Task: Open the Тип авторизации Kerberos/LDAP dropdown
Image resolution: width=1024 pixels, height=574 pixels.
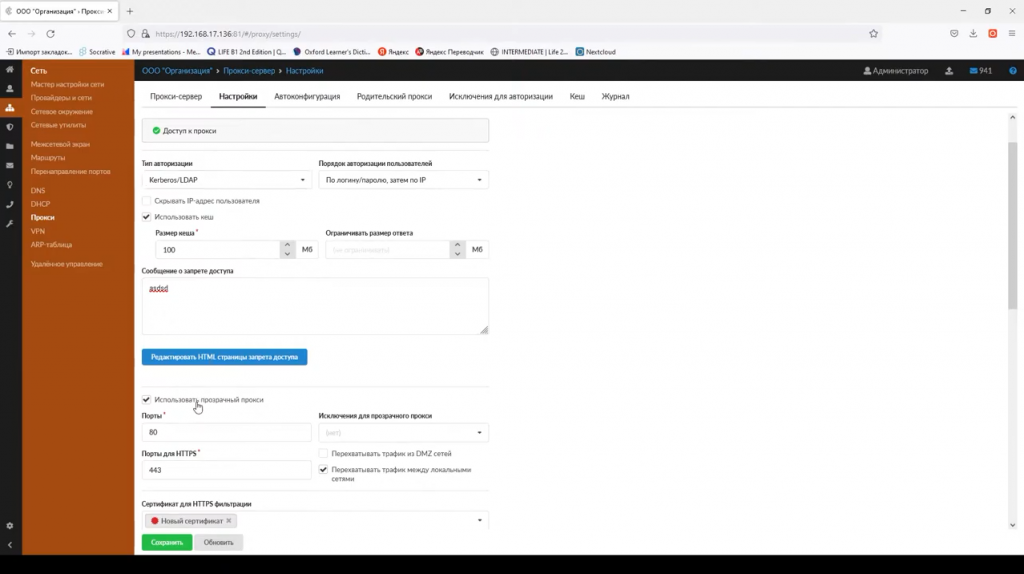Action: (227, 180)
